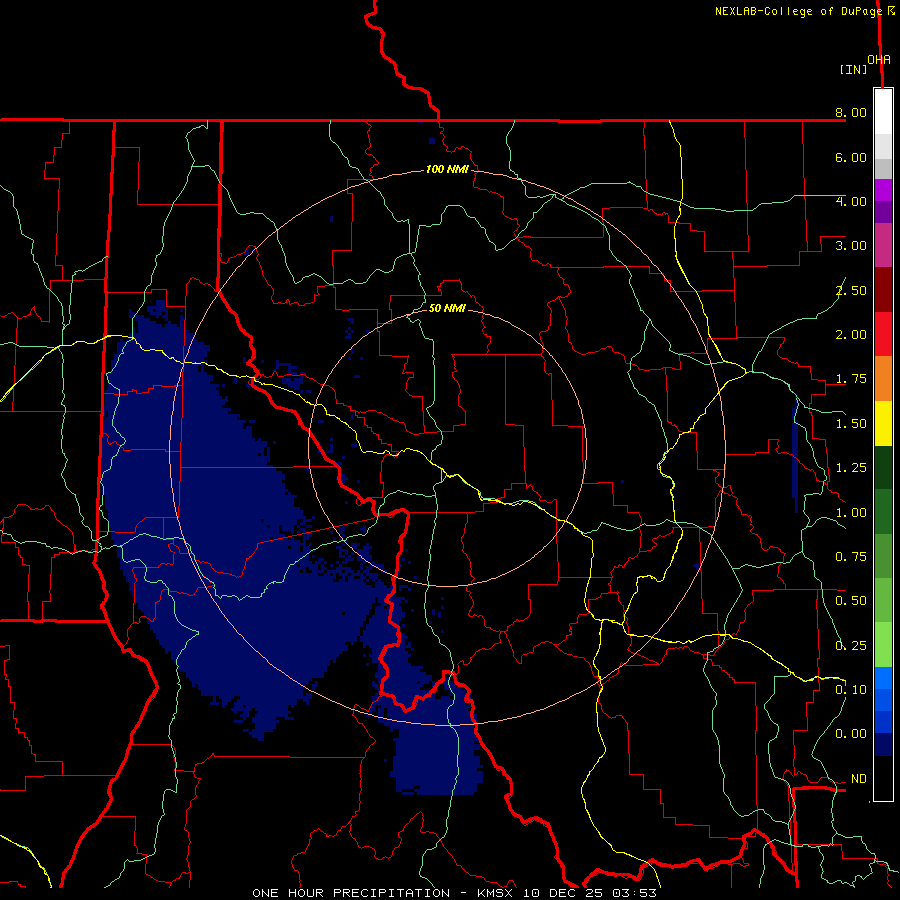Click the [IN] units label
Viewport: 900px width, 900px height.
tap(853, 69)
